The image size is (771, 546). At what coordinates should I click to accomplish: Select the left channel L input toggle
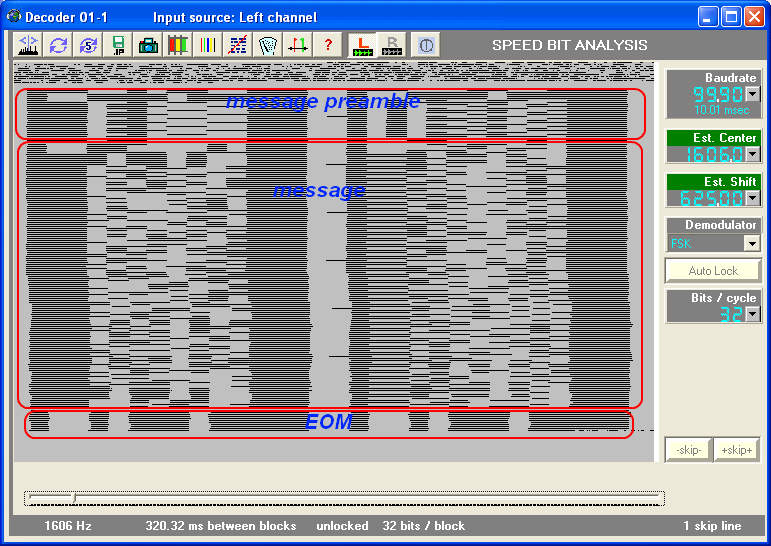click(x=361, y=45)
